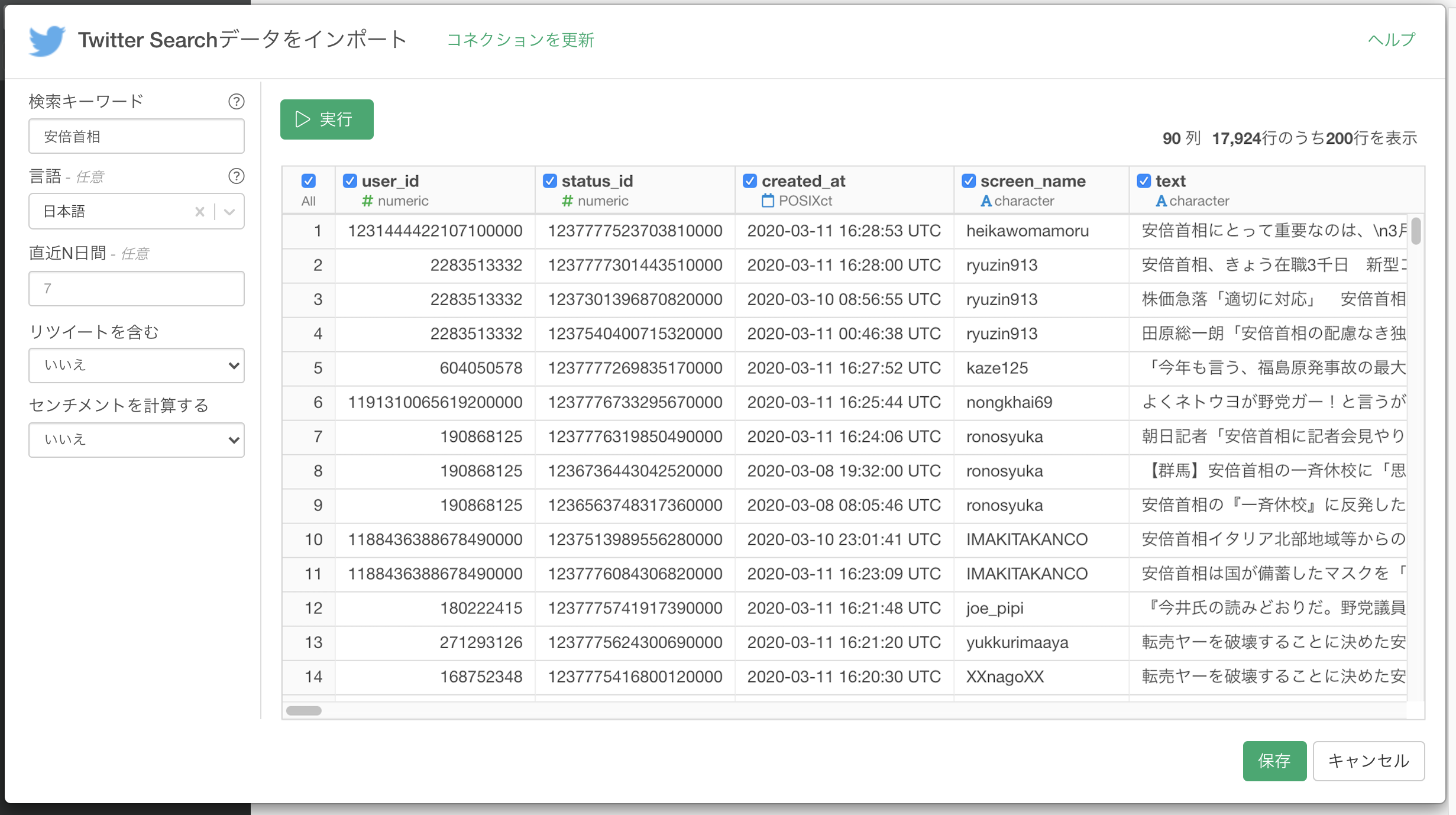Click the Twitter bird logo icon

(x=47, y=40)
